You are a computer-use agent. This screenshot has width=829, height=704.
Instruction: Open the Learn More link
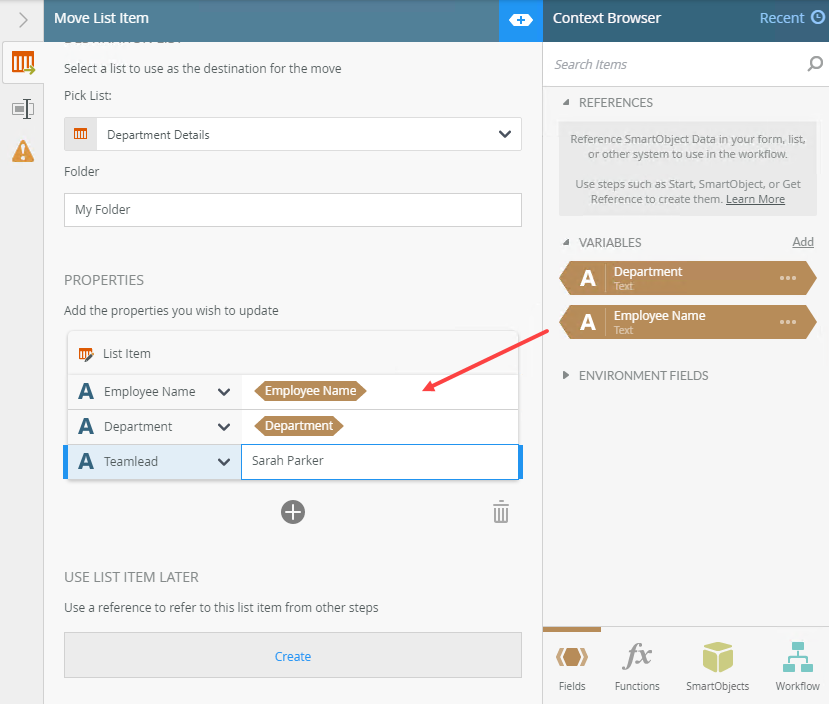point(755,199)
